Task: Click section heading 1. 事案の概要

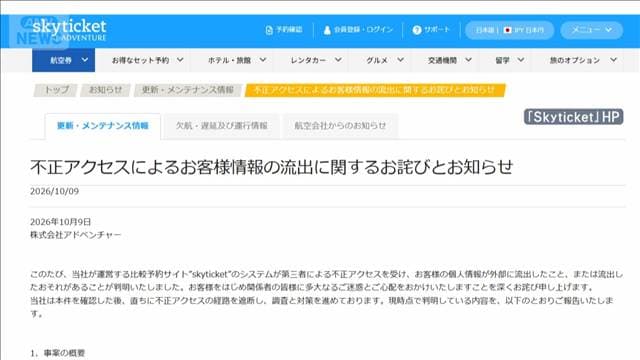Action: click(58, 353)
